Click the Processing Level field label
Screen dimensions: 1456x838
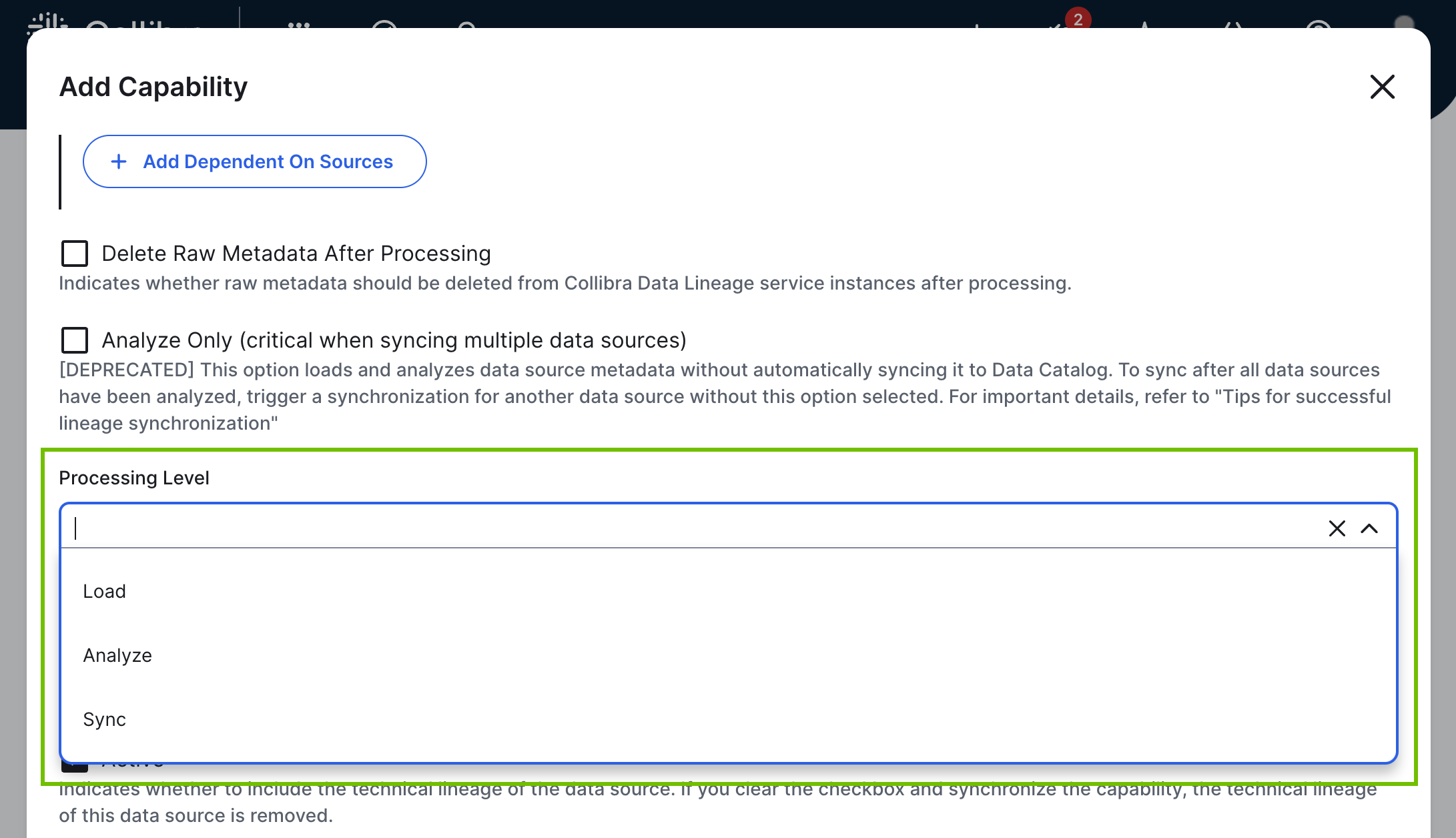click(134, 478)
